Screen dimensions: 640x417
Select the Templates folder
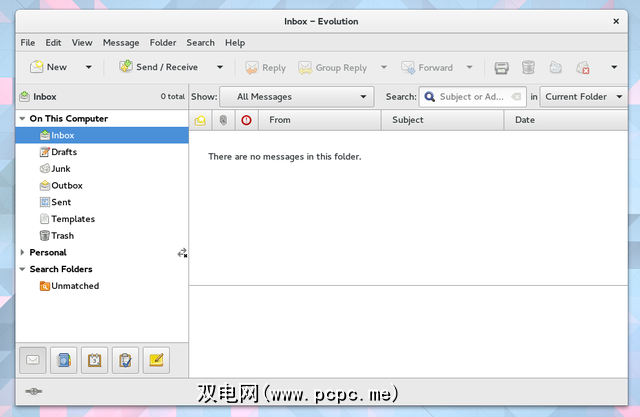102,219
